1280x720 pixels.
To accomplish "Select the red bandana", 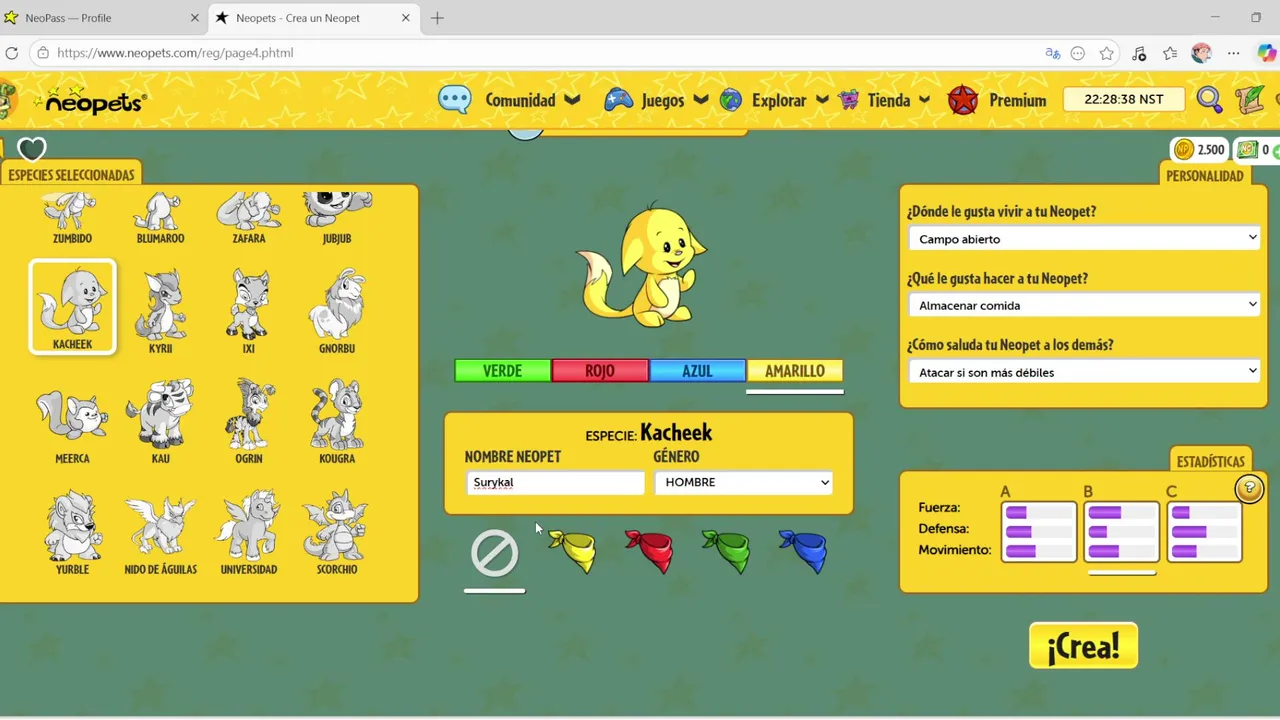I will tap(649, 551).
